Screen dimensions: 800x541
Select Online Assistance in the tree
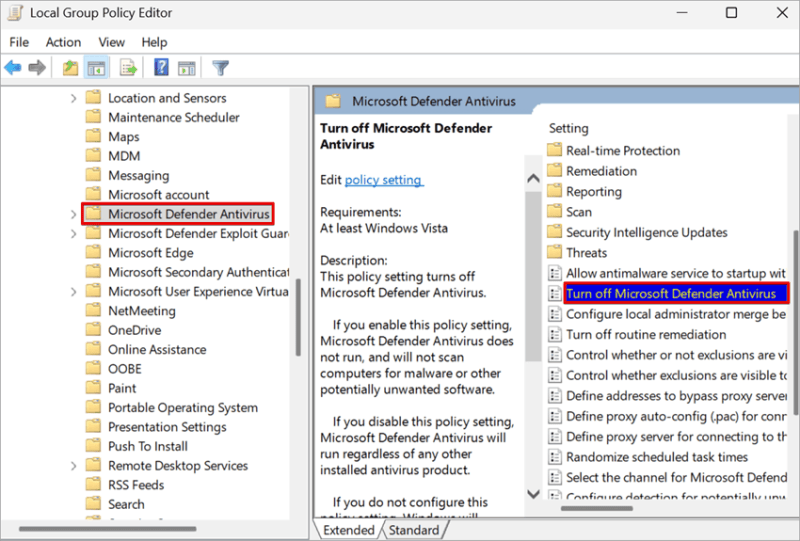coord(157,349)
